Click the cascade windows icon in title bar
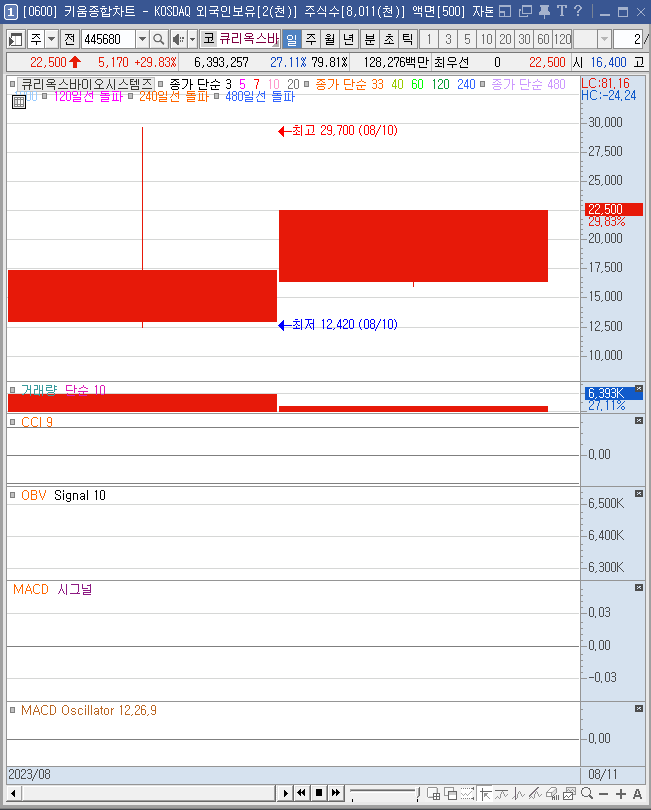 click(525, 11)
